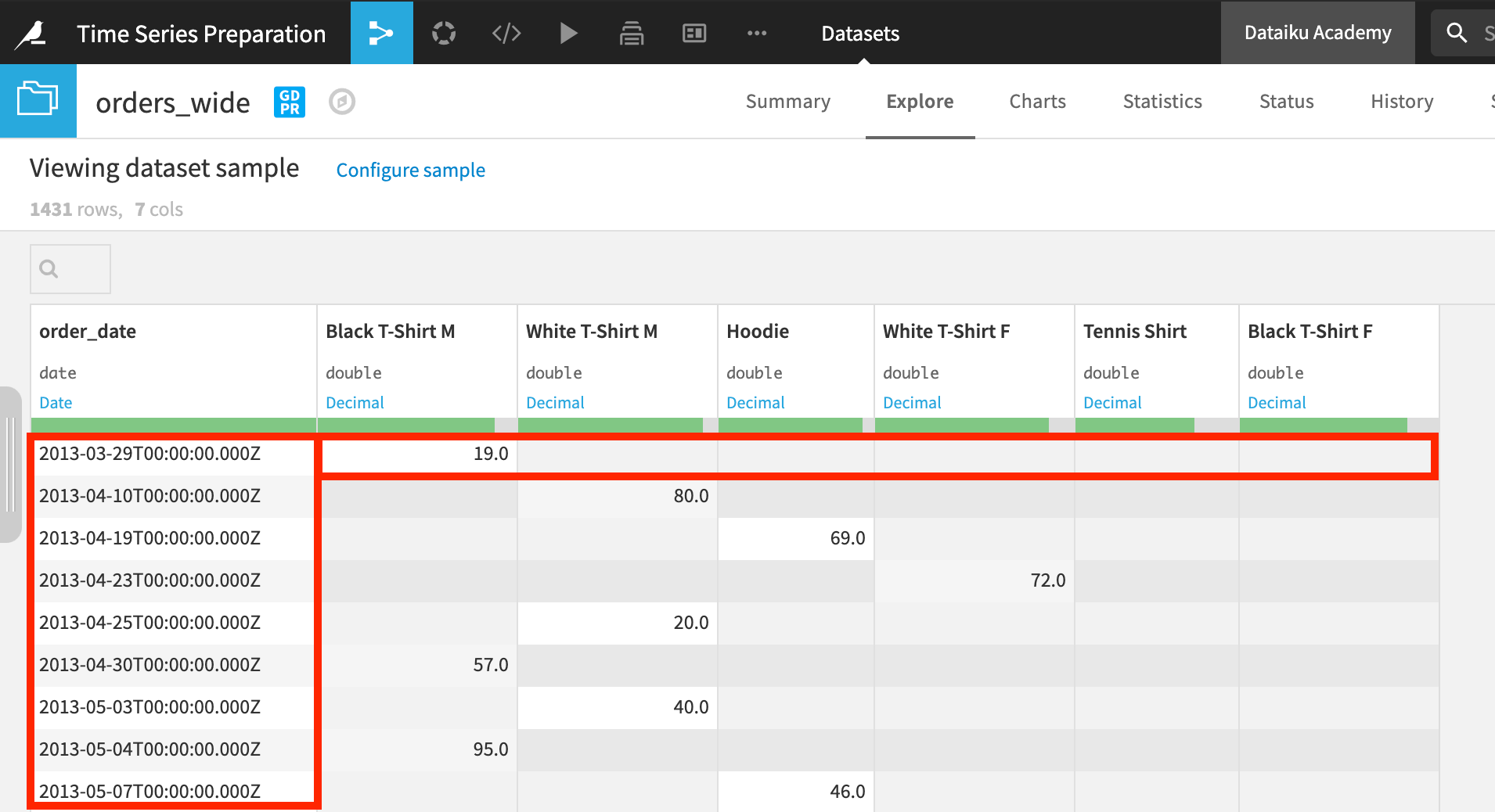Screen dimensions: 1495x812
Task: Select the cell 2013-05-03T00:00:00.000Z
Action: 173,707
